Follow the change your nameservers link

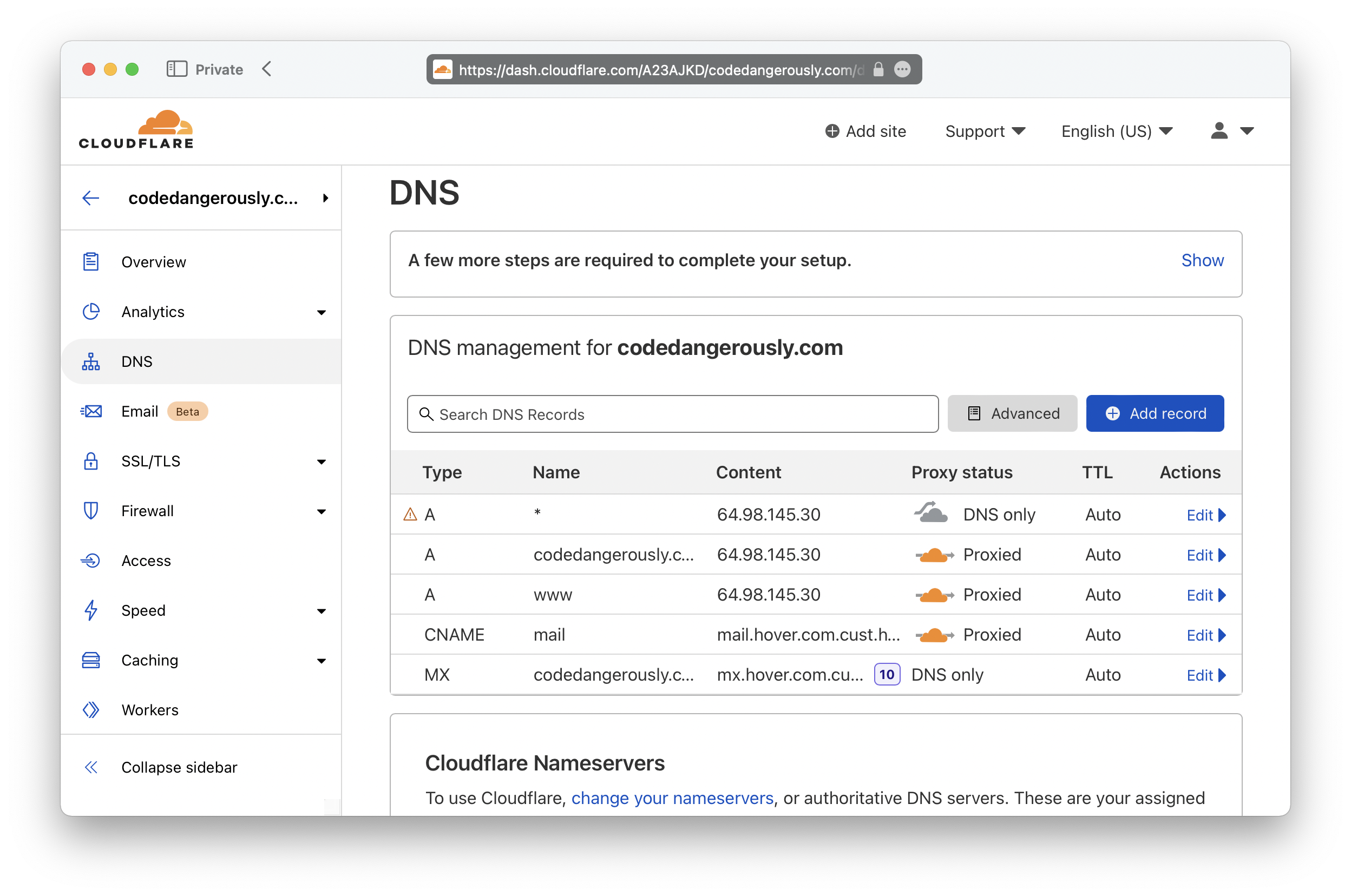pyautogui.click(x=672, y=798)
